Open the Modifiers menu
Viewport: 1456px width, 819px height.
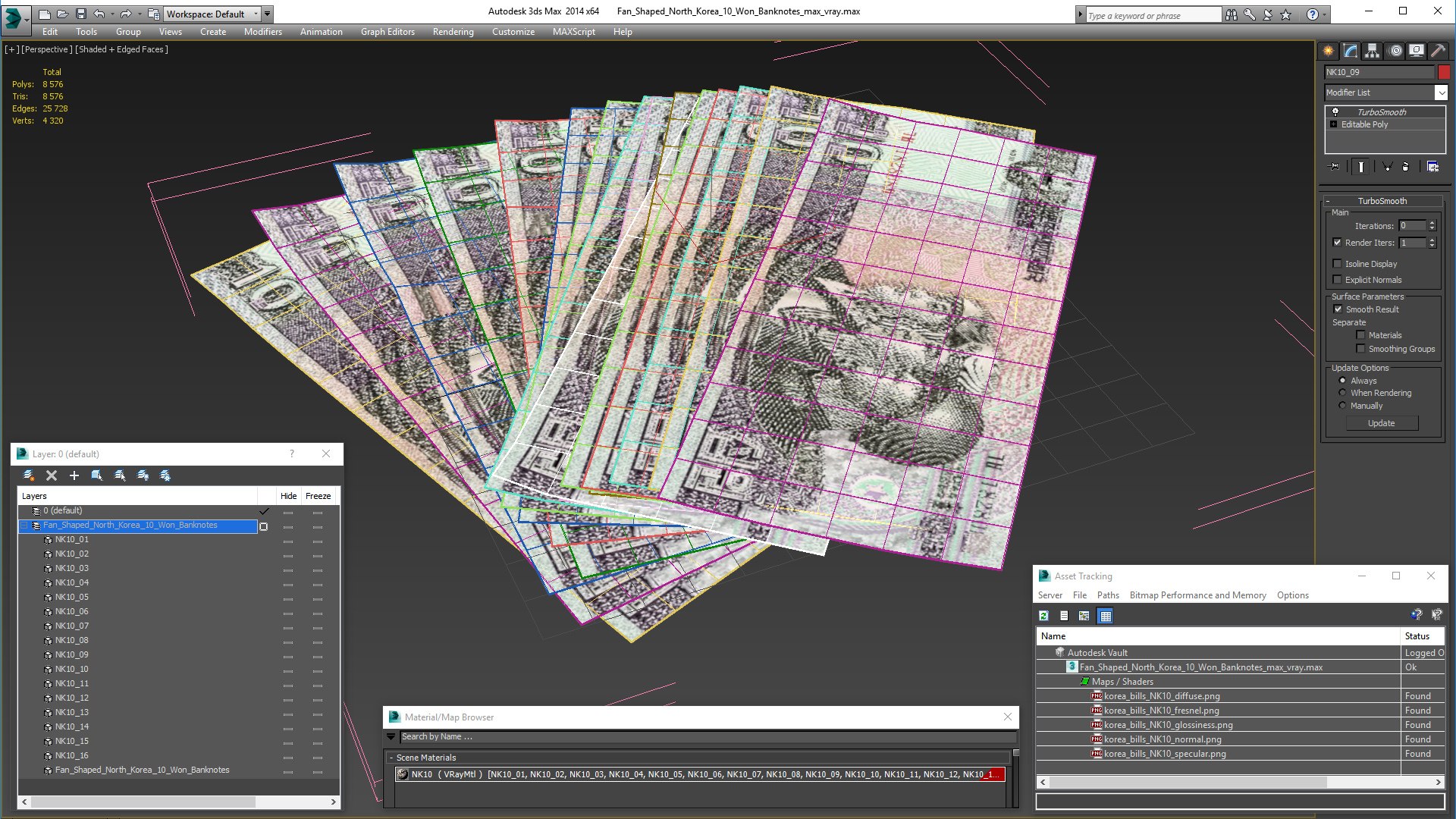(x=263, y=32)
